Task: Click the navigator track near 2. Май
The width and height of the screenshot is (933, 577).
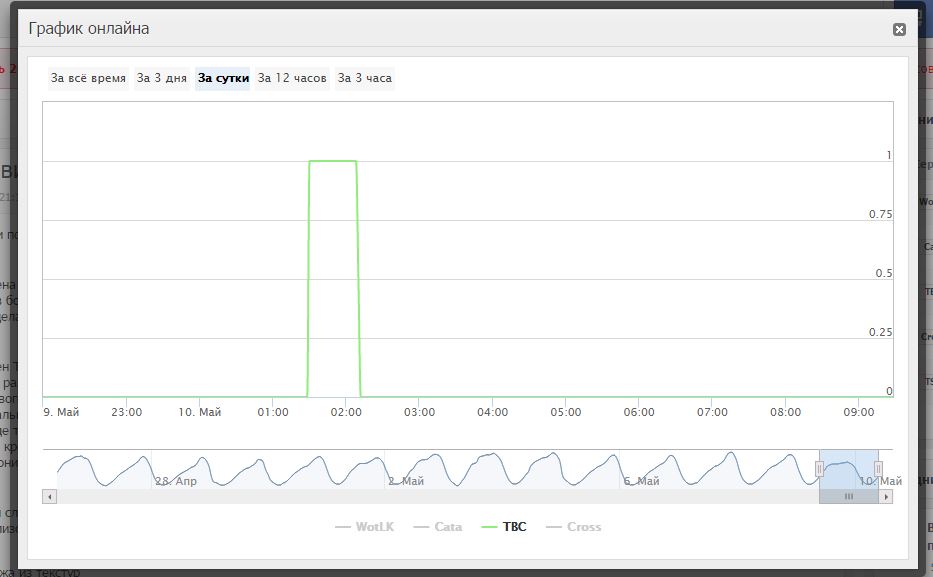Action: [406, 481]
